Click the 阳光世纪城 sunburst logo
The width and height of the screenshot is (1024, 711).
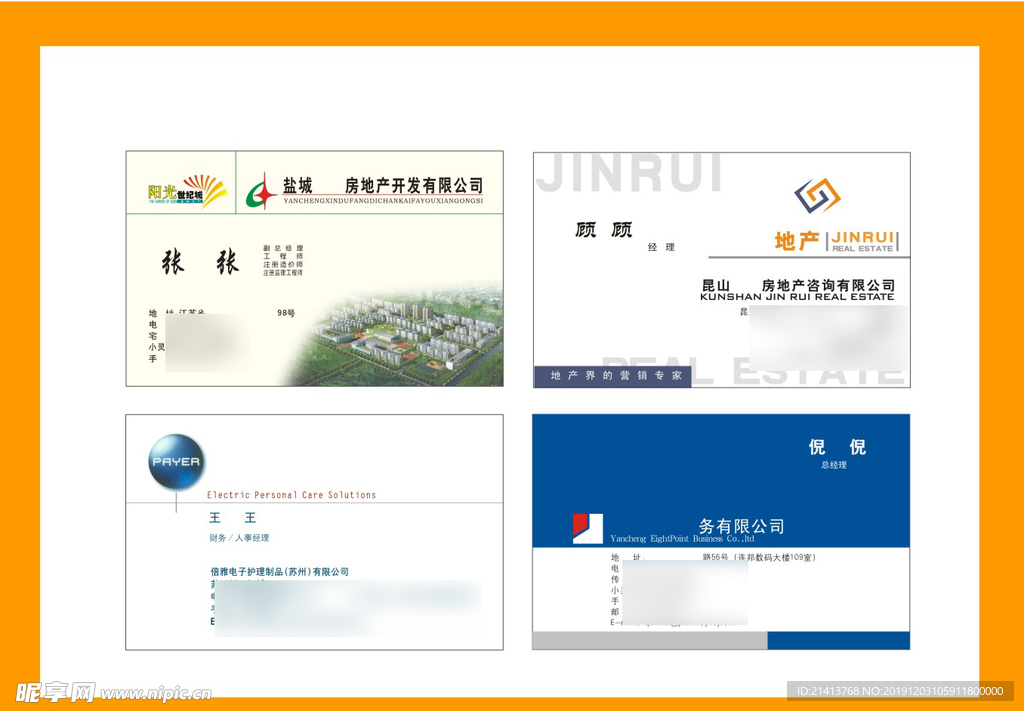tap(187, 189)
